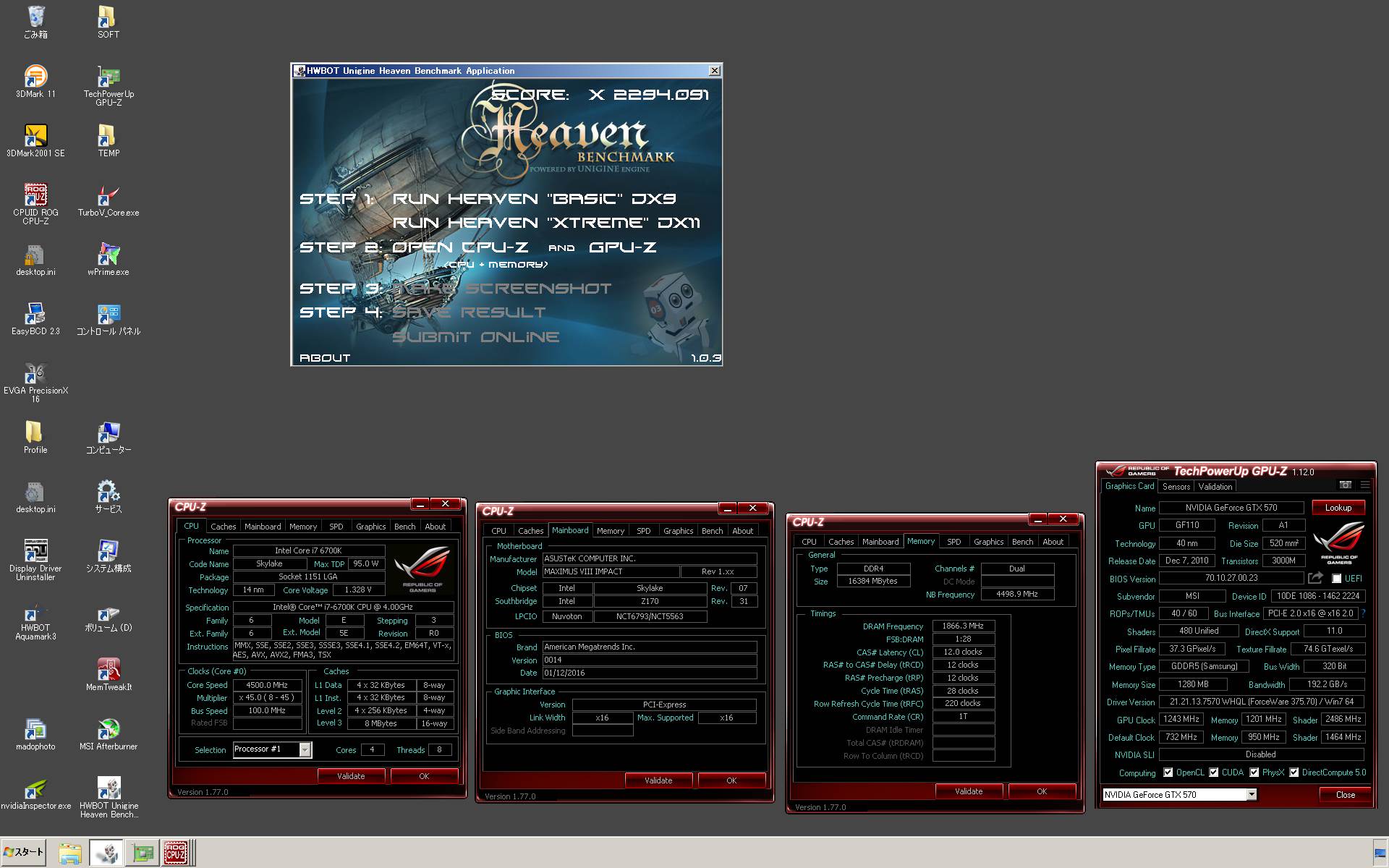The height and width of the screenshot is (868, 1389).
Task: Toggle the OpenCL checkbox
Action: 1168,773
